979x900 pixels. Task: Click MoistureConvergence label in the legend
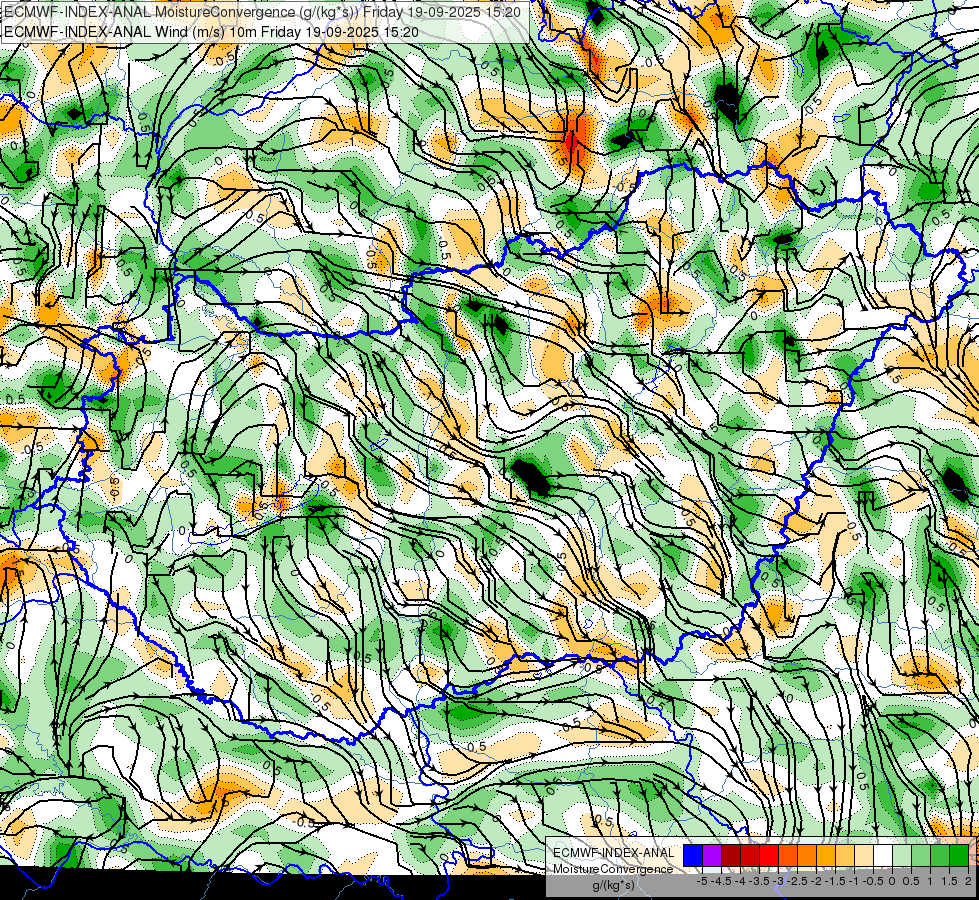pyautogui.click(x=613, y=869)
